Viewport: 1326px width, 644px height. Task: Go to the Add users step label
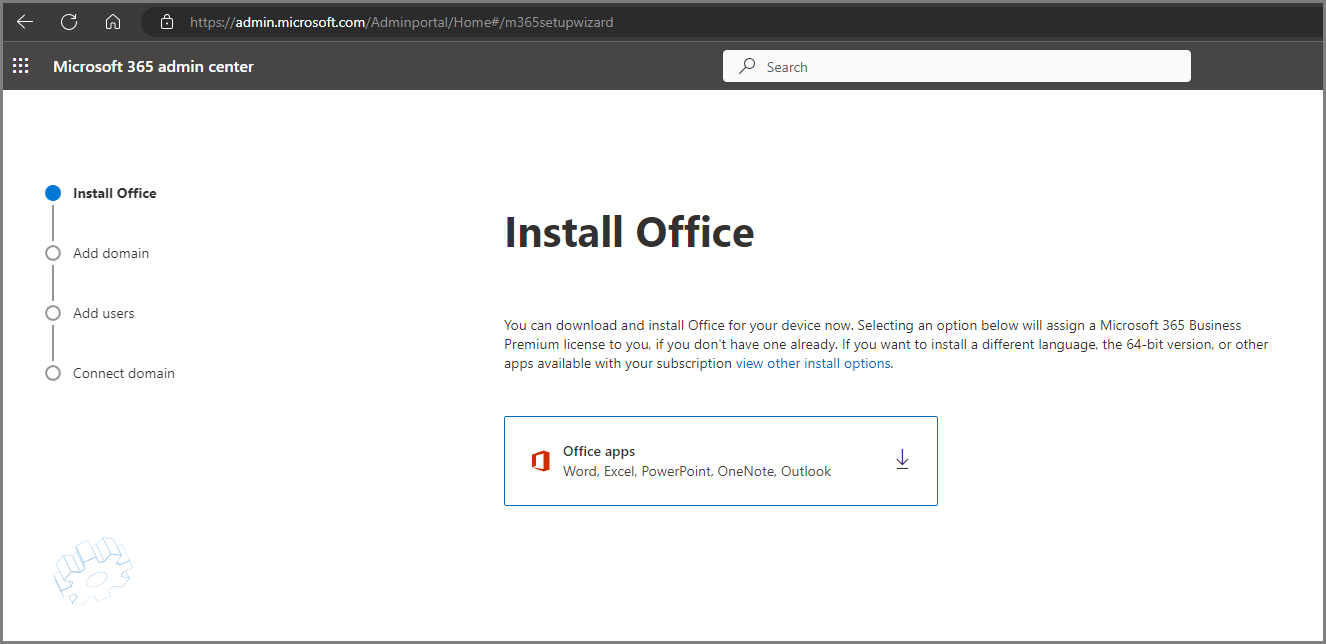click(x=104, y=313)
